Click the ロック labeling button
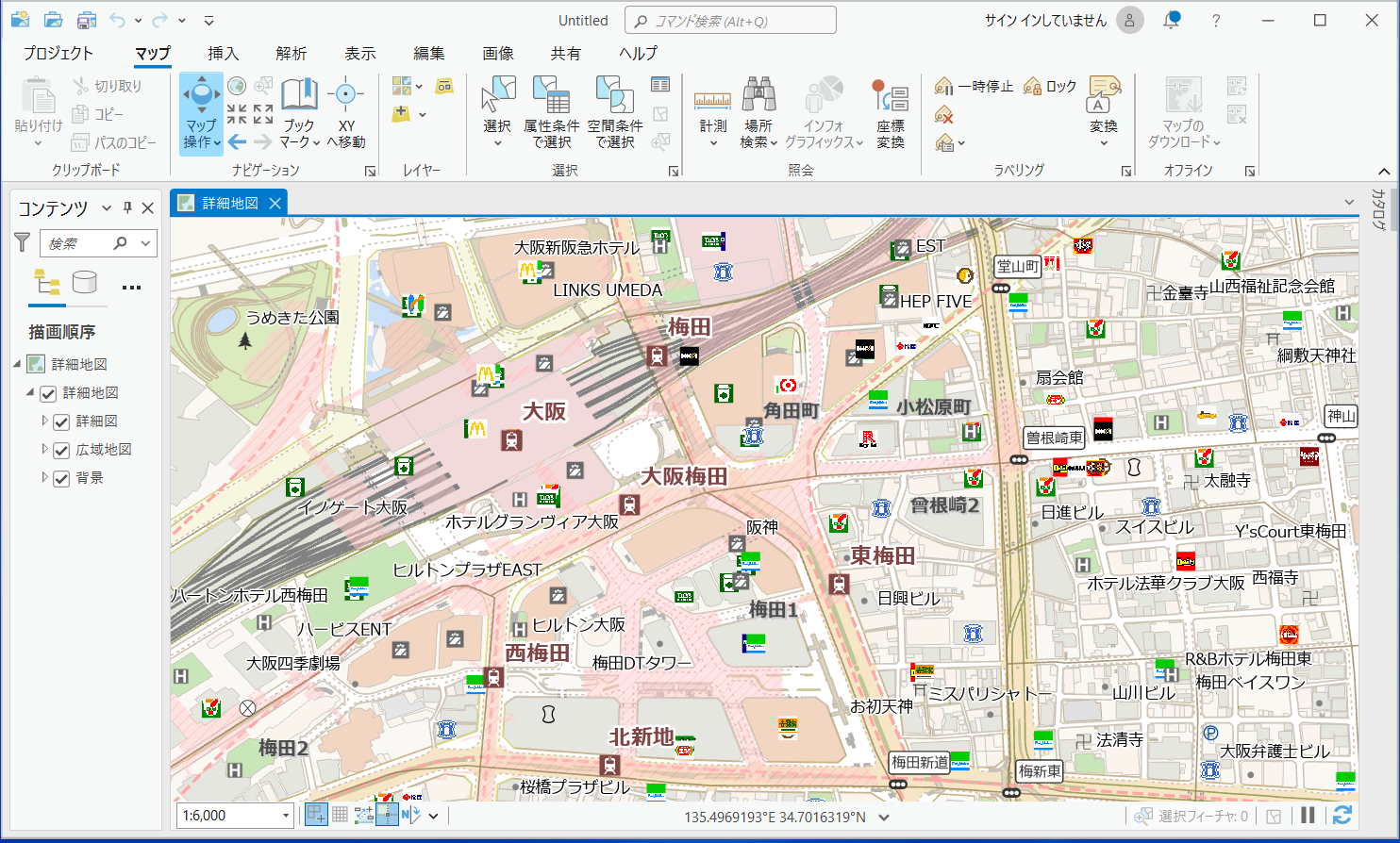 tap(1050, 86)
